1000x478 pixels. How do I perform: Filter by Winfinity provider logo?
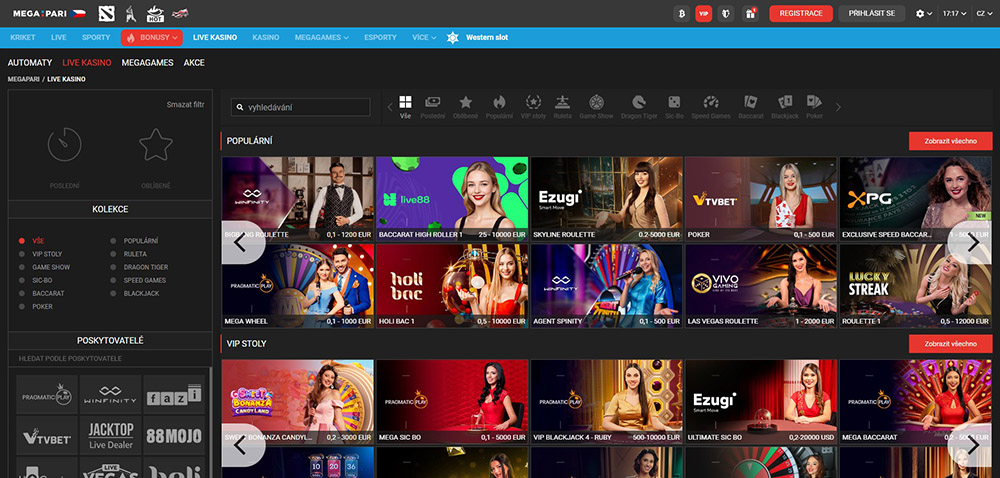(110, 395)
